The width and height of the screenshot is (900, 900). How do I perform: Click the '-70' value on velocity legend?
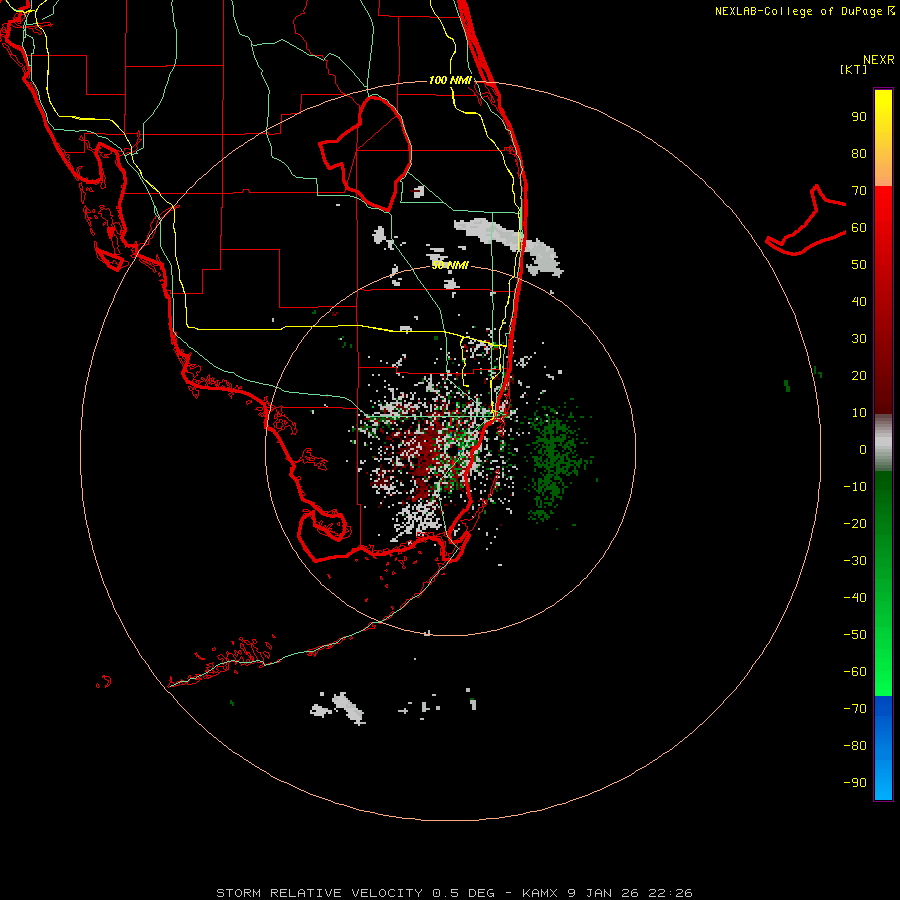click(x=855, y=709)
